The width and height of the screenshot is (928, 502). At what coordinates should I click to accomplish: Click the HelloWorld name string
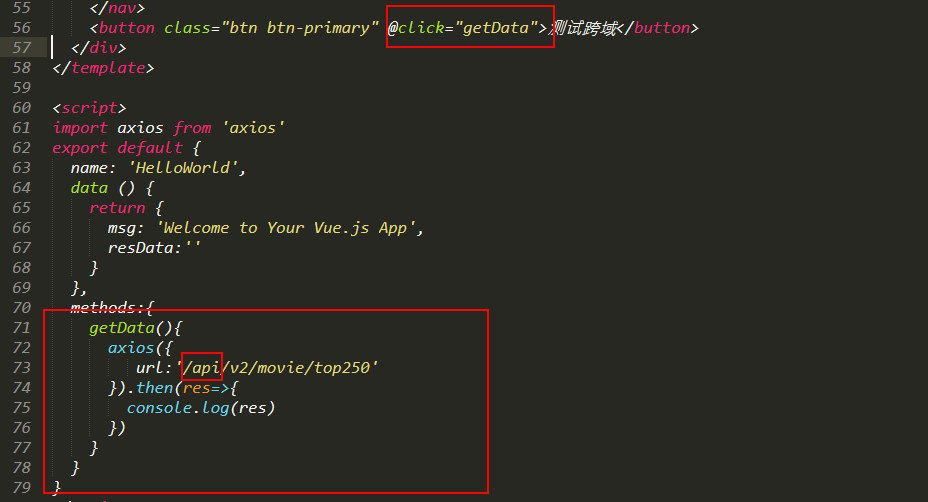(x=182, y=168)
